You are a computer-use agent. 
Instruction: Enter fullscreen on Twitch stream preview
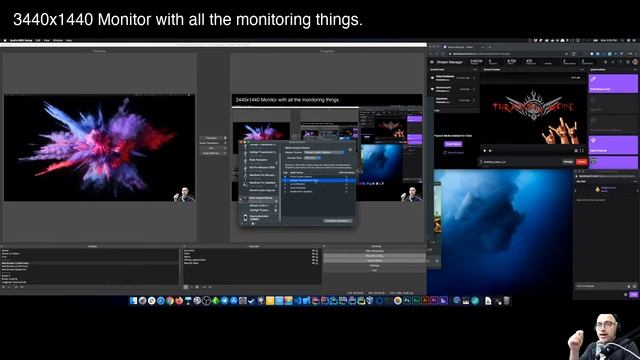click(x=582, y=151)
